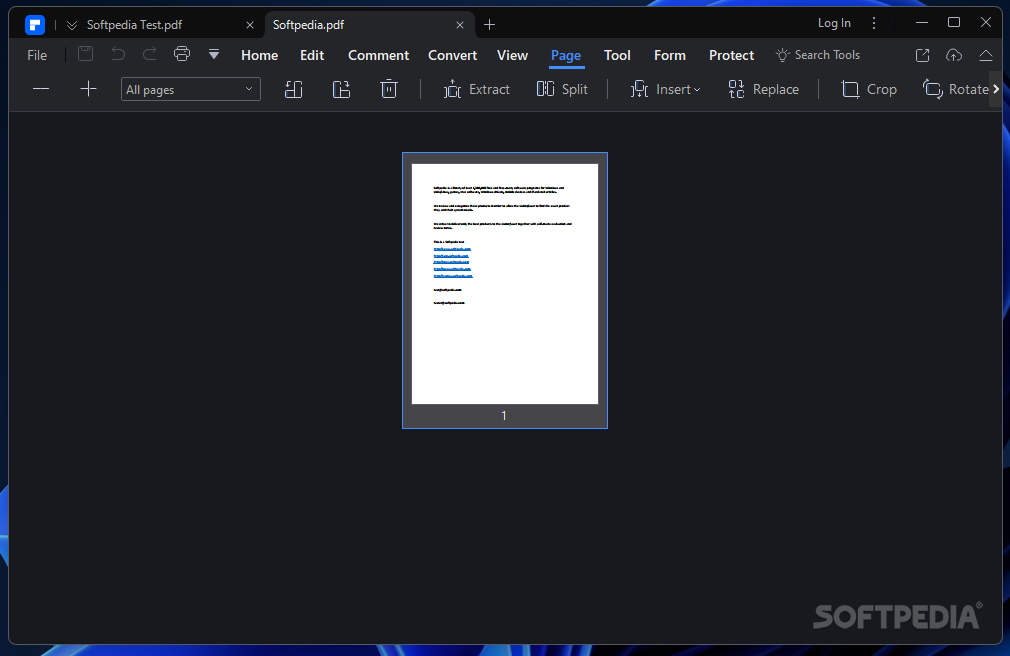Open the File menu
This screenshot has height=656, width=1010.
(x=37, y=55)
